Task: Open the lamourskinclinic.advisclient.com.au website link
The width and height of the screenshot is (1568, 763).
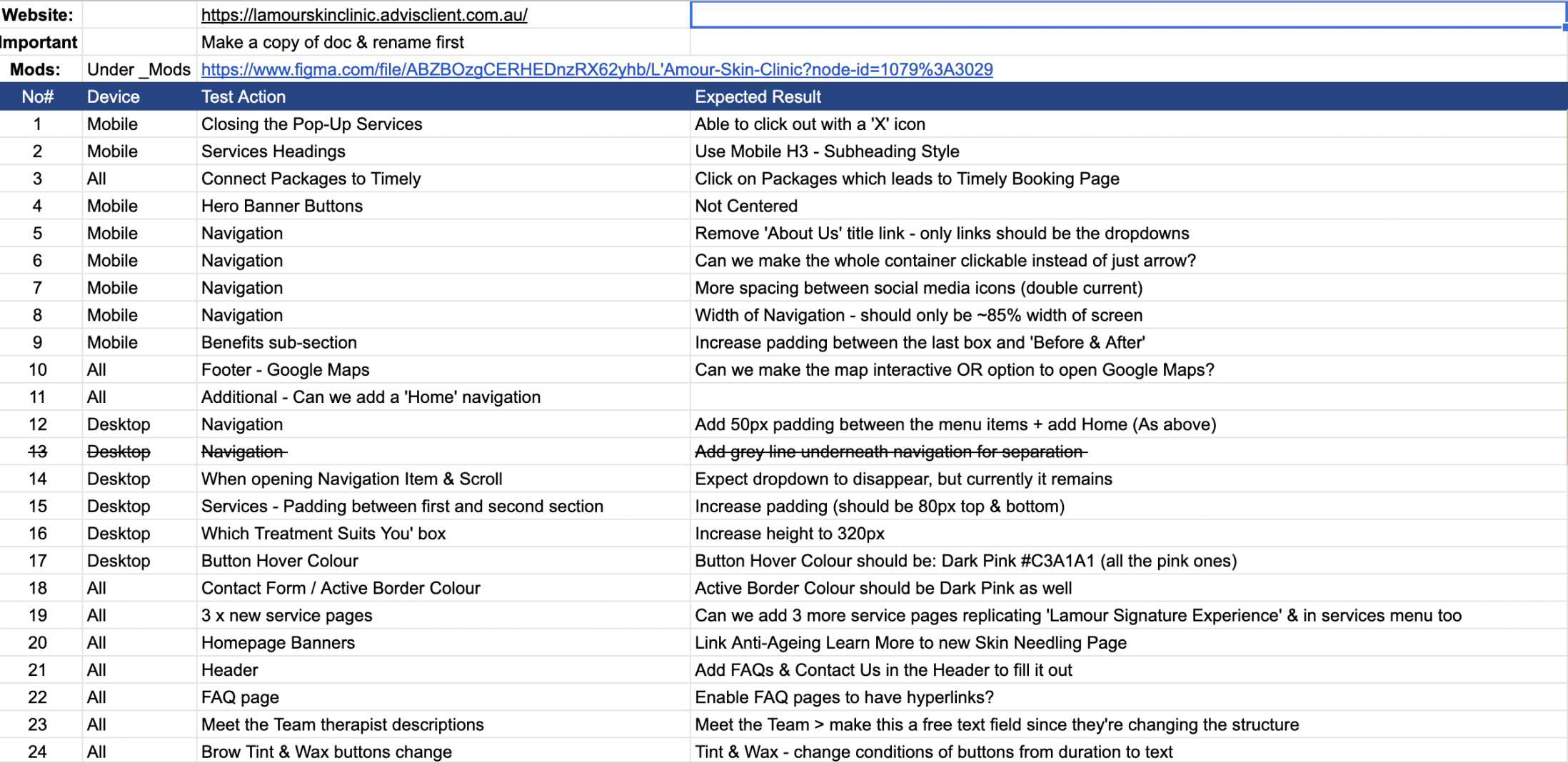Action: point(364,15)
